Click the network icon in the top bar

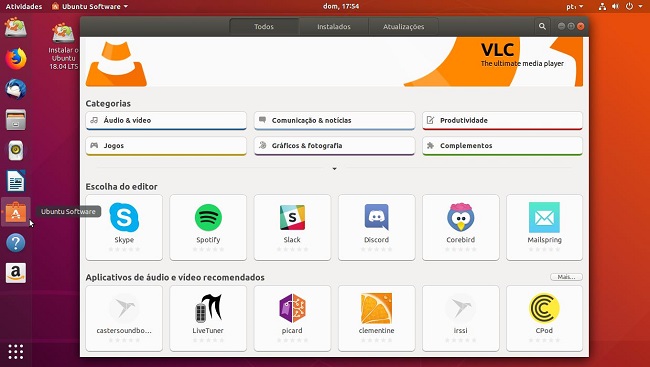coord(602,6)
